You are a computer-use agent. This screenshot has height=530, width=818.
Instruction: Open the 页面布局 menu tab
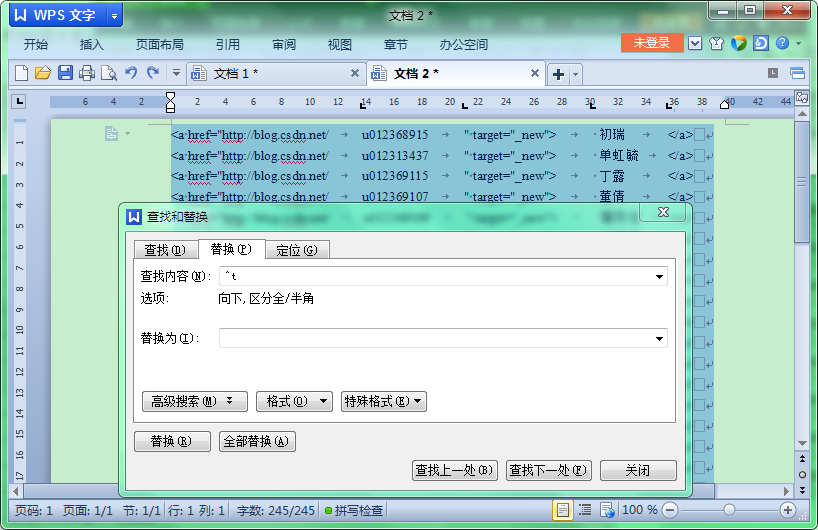click(x=160, y=44)
